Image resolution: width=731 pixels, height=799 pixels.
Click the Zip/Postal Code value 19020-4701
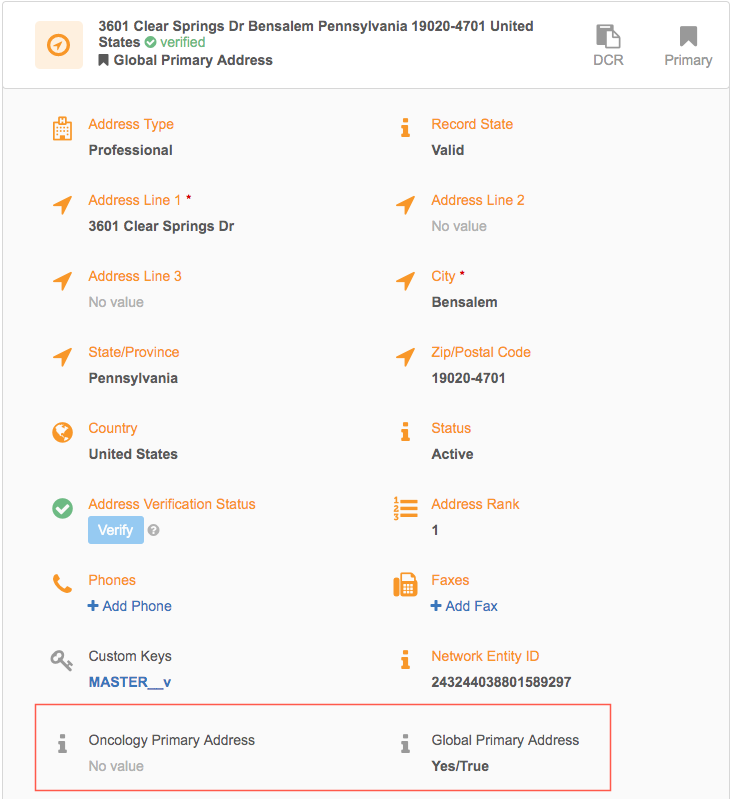point(468,378)
